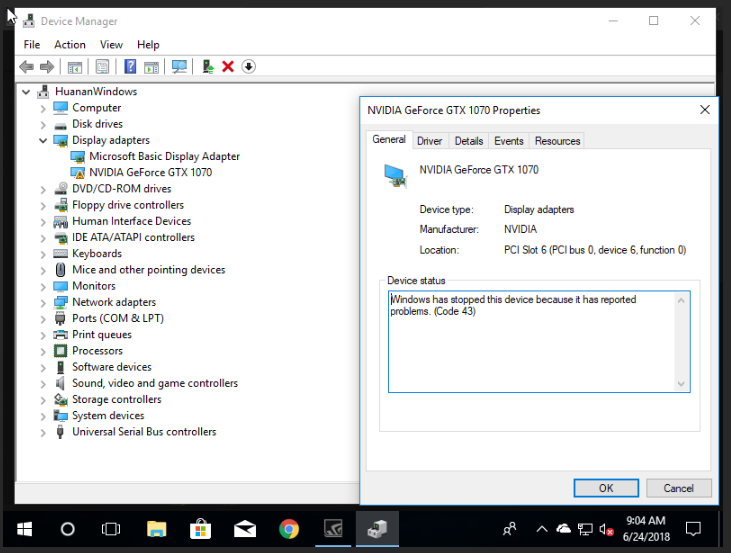Switch to the Events tab
Screen dimensions: 731x553
click(x=509, y=141)
